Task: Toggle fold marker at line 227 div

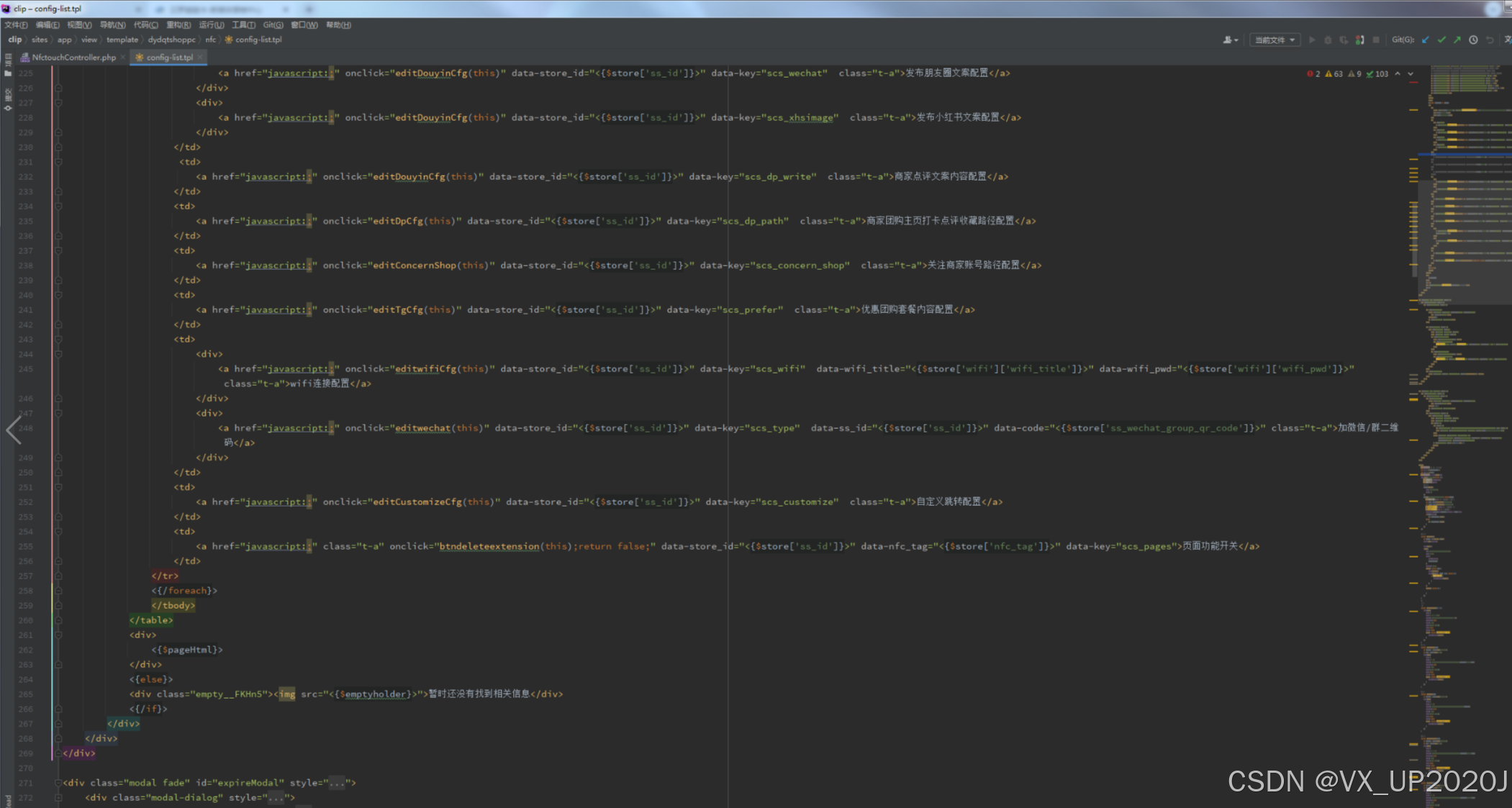Action: click(58, 103)
